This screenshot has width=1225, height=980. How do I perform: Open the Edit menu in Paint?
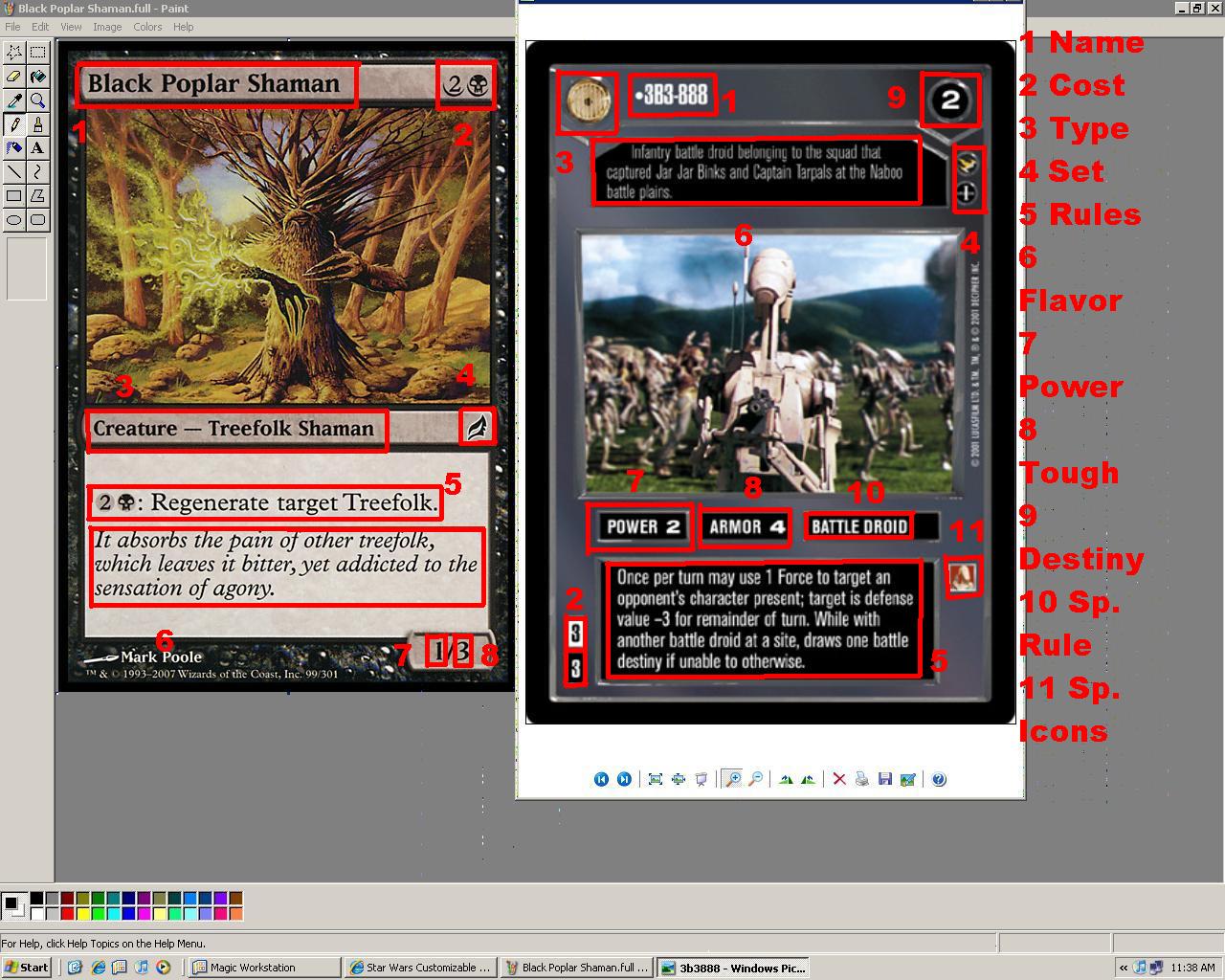click(40, 27)
